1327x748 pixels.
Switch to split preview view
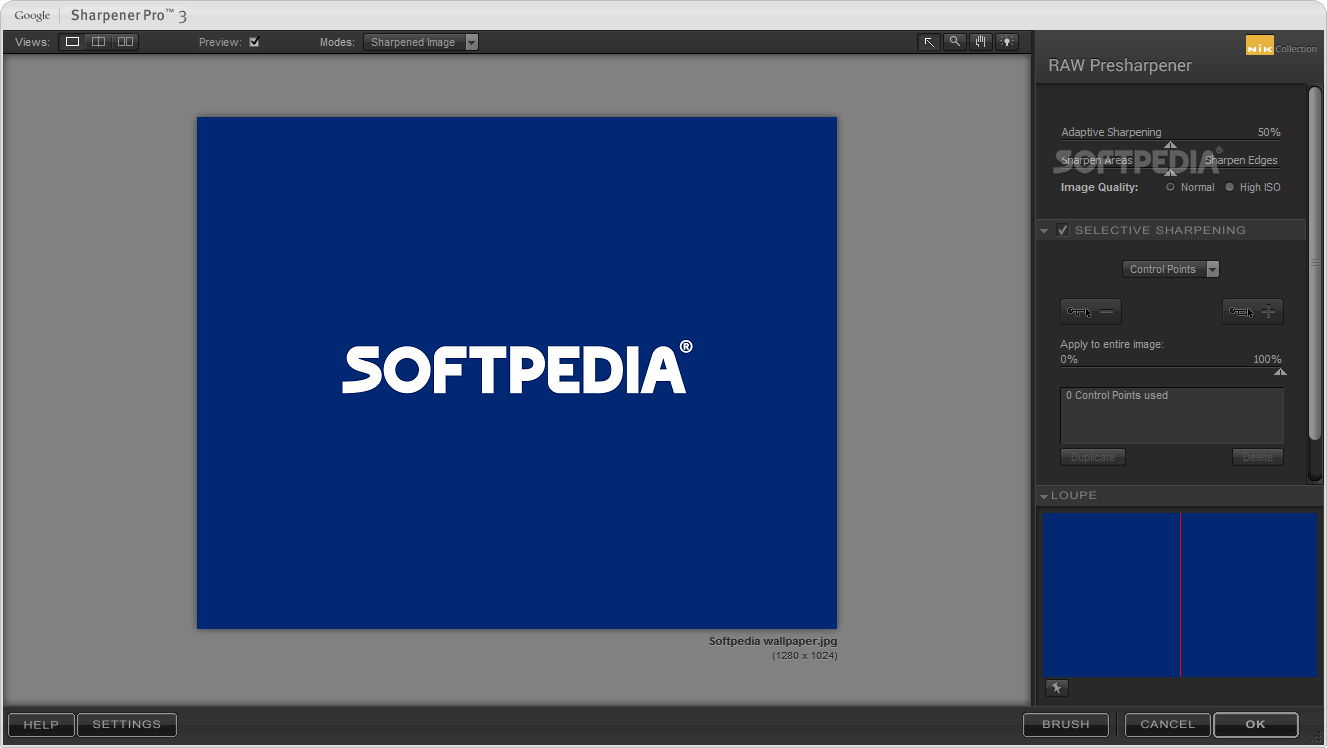(98, 42)
